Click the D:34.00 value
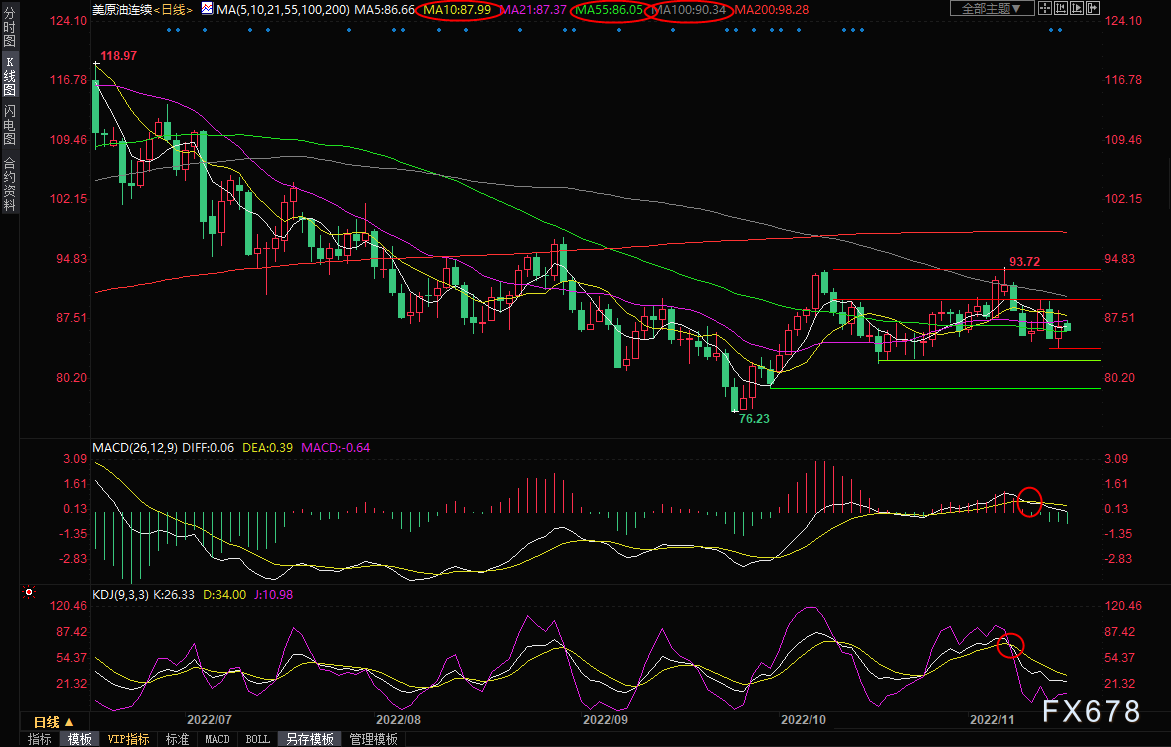The image size is (1171, 747). tap(225, 595)
